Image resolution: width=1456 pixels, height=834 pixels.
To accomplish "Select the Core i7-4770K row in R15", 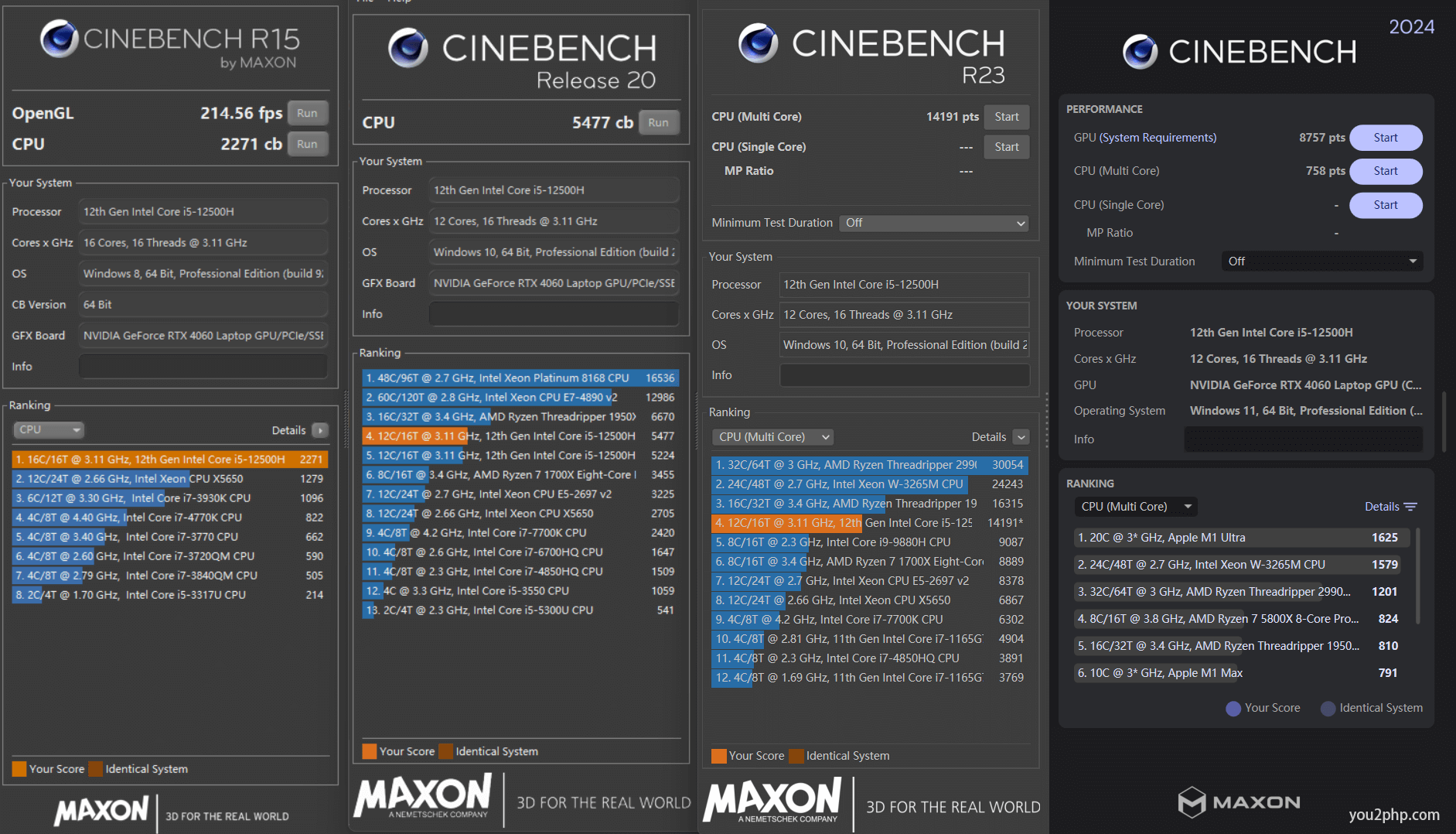I will pyautogui.click(x=170, y=518).
